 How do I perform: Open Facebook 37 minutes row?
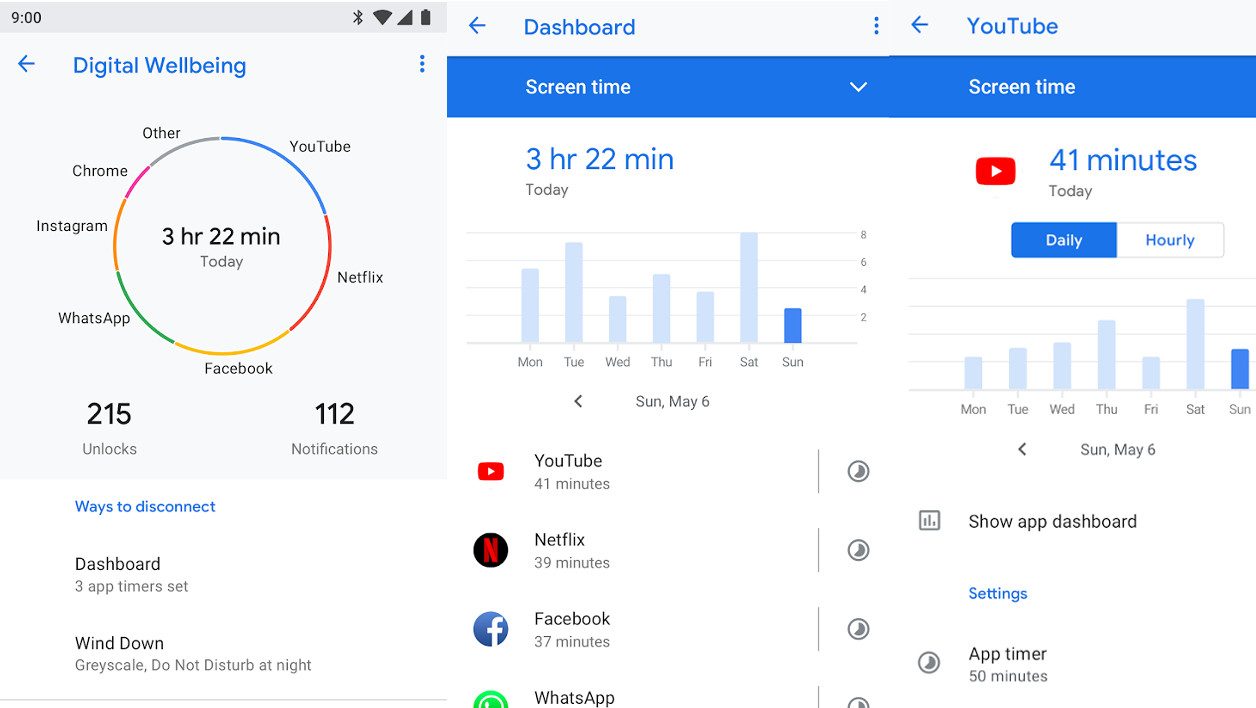point(632,629)
